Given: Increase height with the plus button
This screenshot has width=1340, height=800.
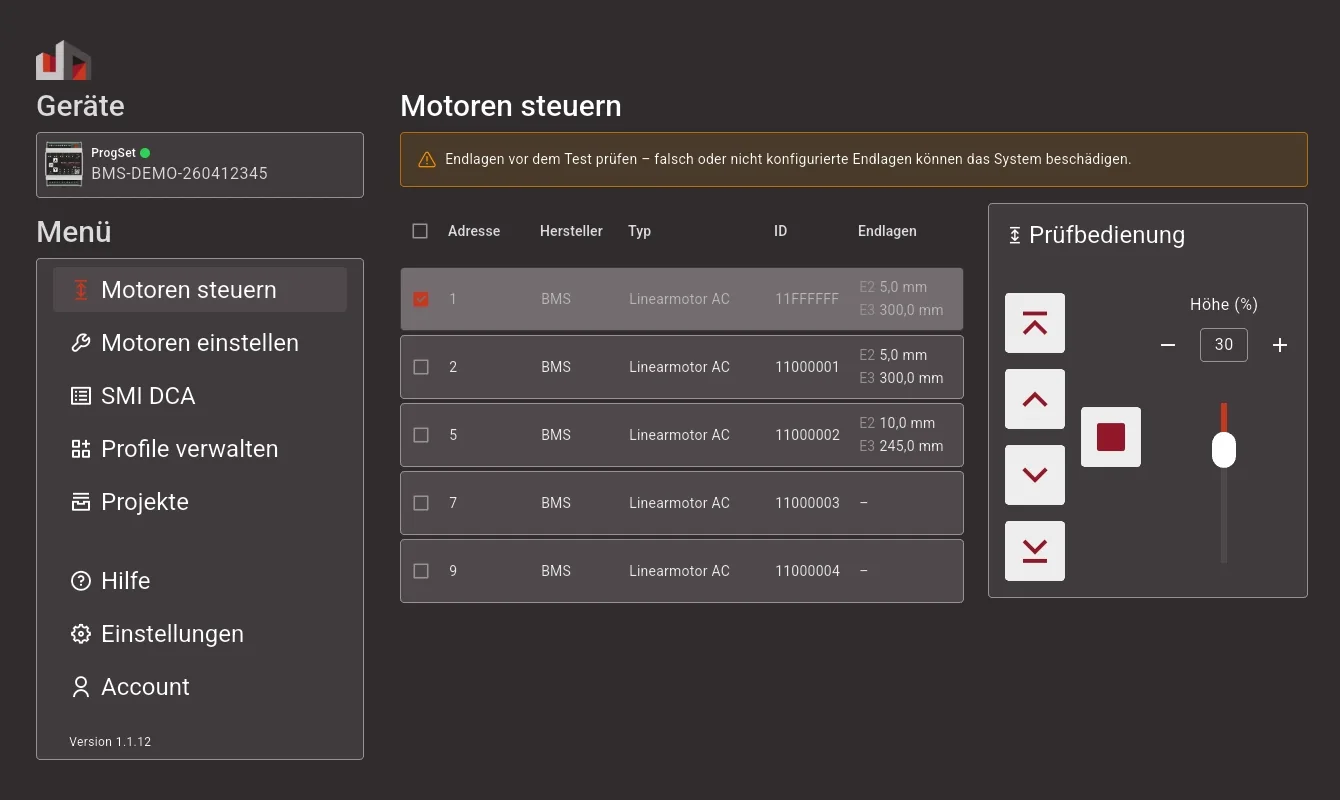Looking at the screenshot, I should 1280,345.
